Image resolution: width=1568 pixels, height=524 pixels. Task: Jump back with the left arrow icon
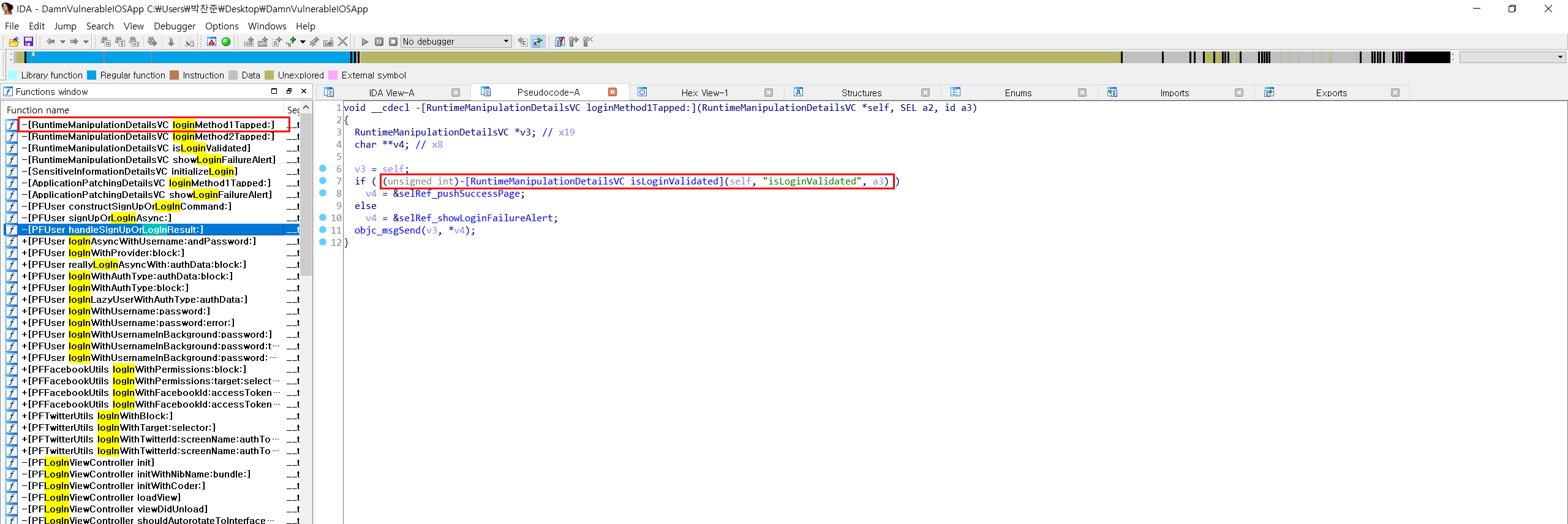click(50, 42)
